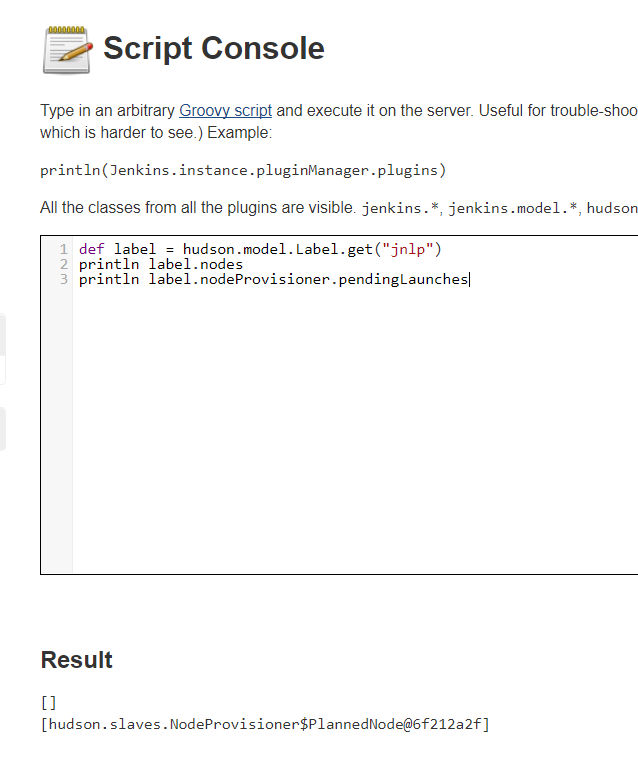The image size is (638, 779).
Task: Click the '[]' result output line
Action: pos(49,702)
